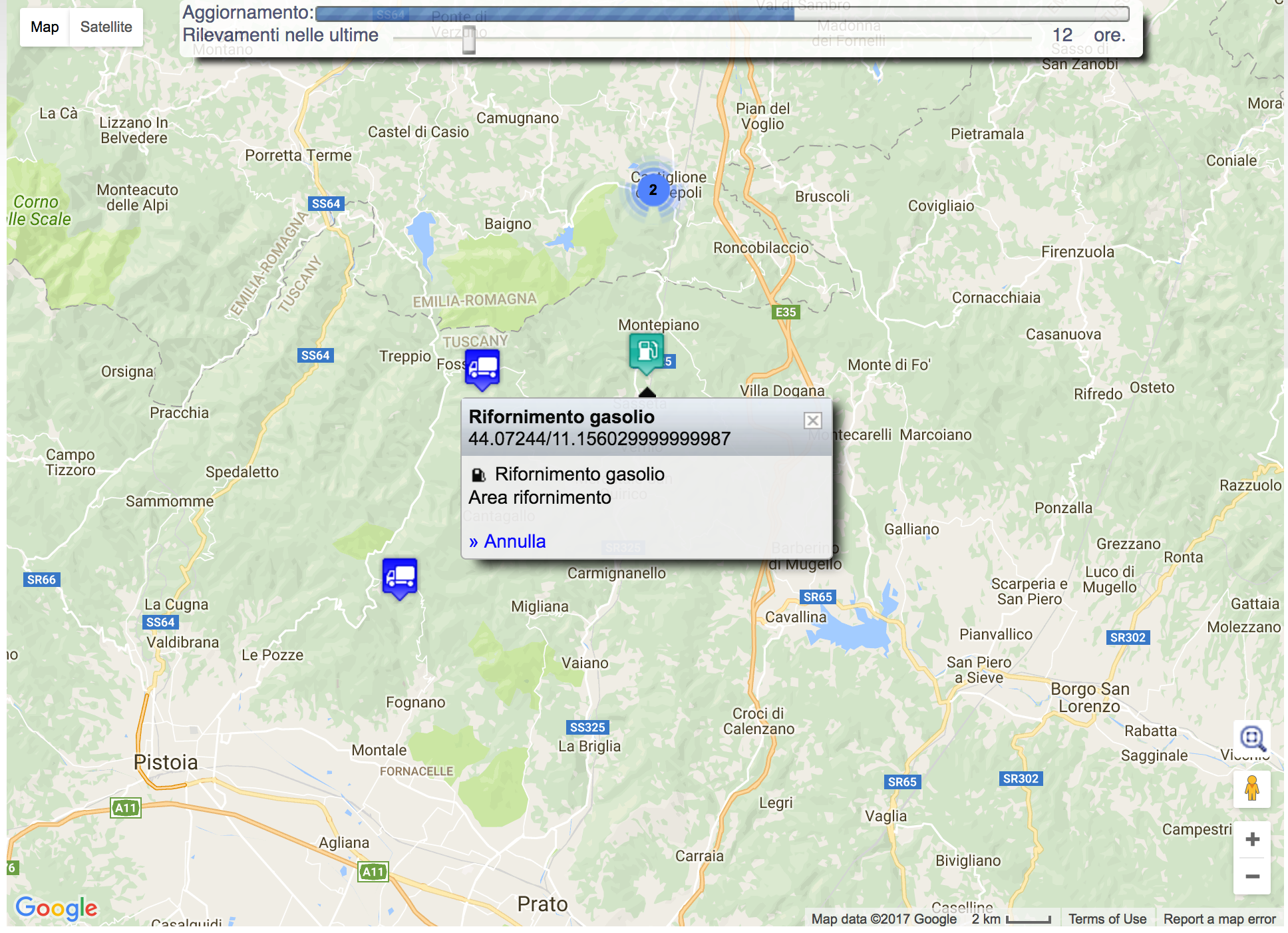Switch to Map view

click(45, 27)
